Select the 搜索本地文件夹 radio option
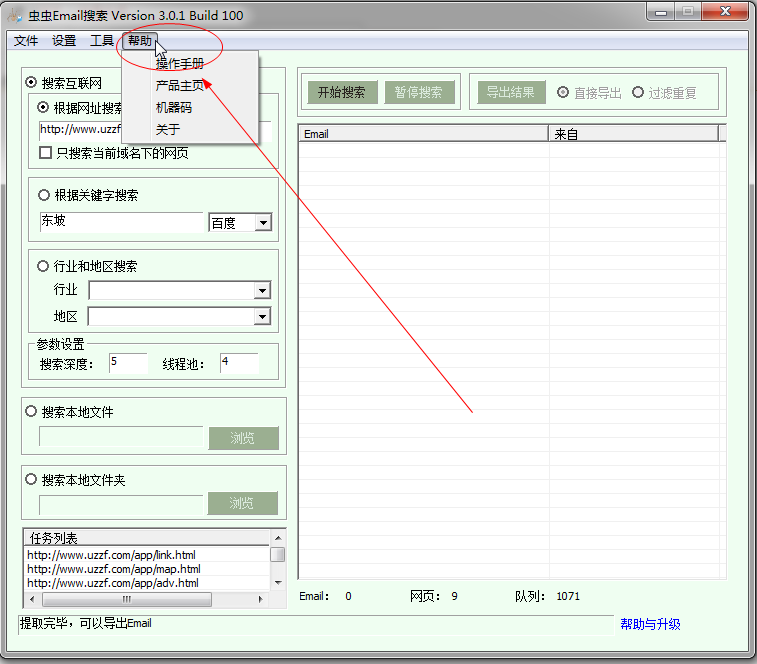This screenshot has height=664, width=757. 31,480
